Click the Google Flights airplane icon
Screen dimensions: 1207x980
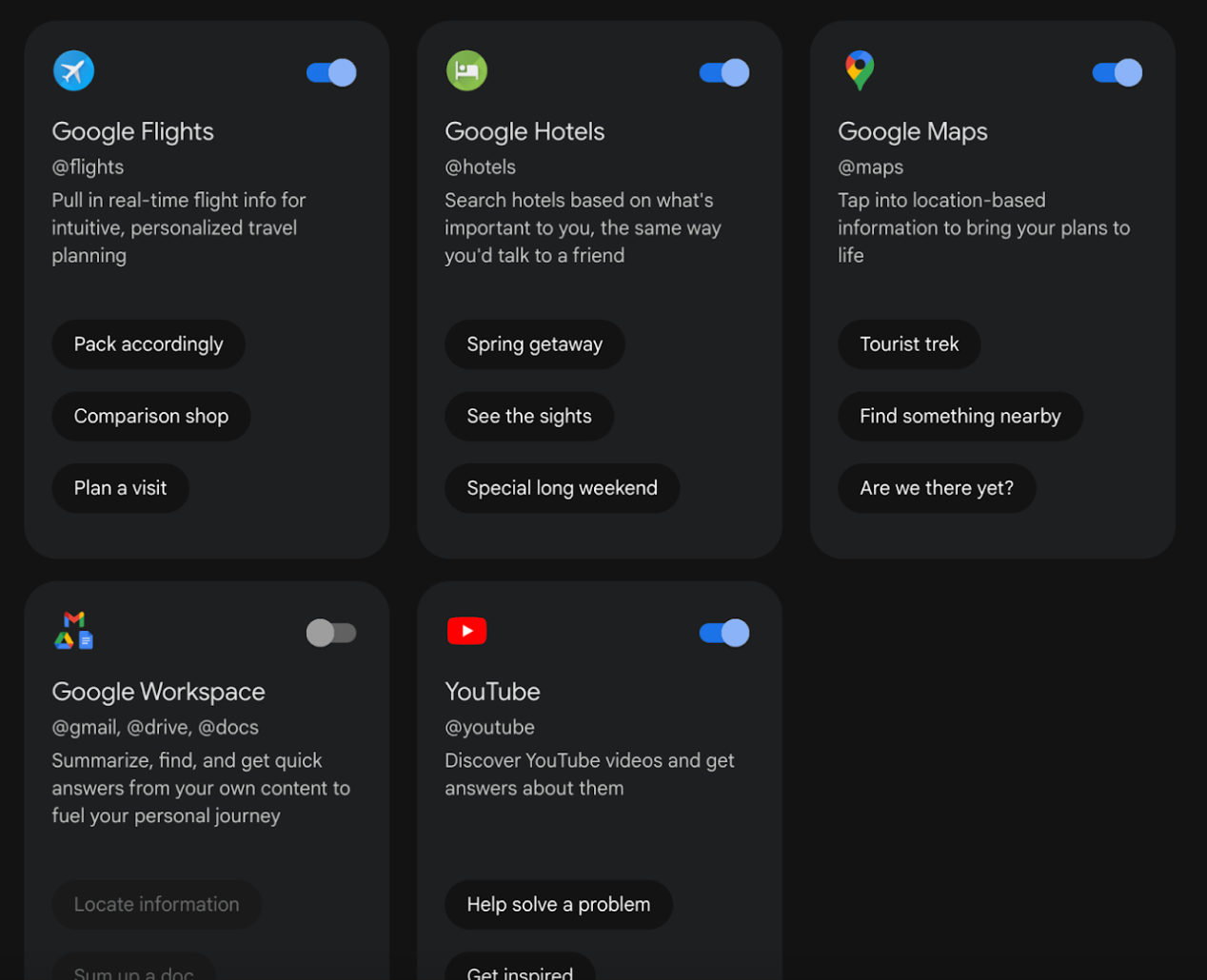coord(73,70)
